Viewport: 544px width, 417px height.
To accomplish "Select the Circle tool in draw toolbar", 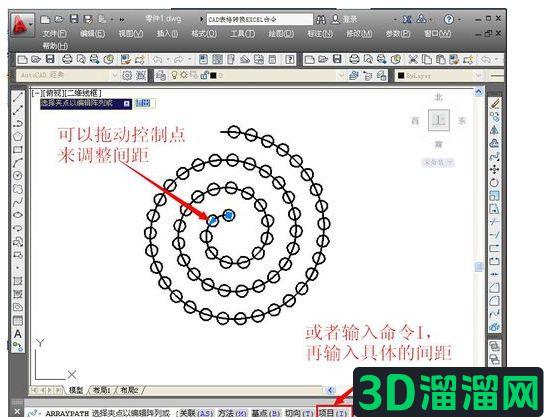I will tap(18, 176).
